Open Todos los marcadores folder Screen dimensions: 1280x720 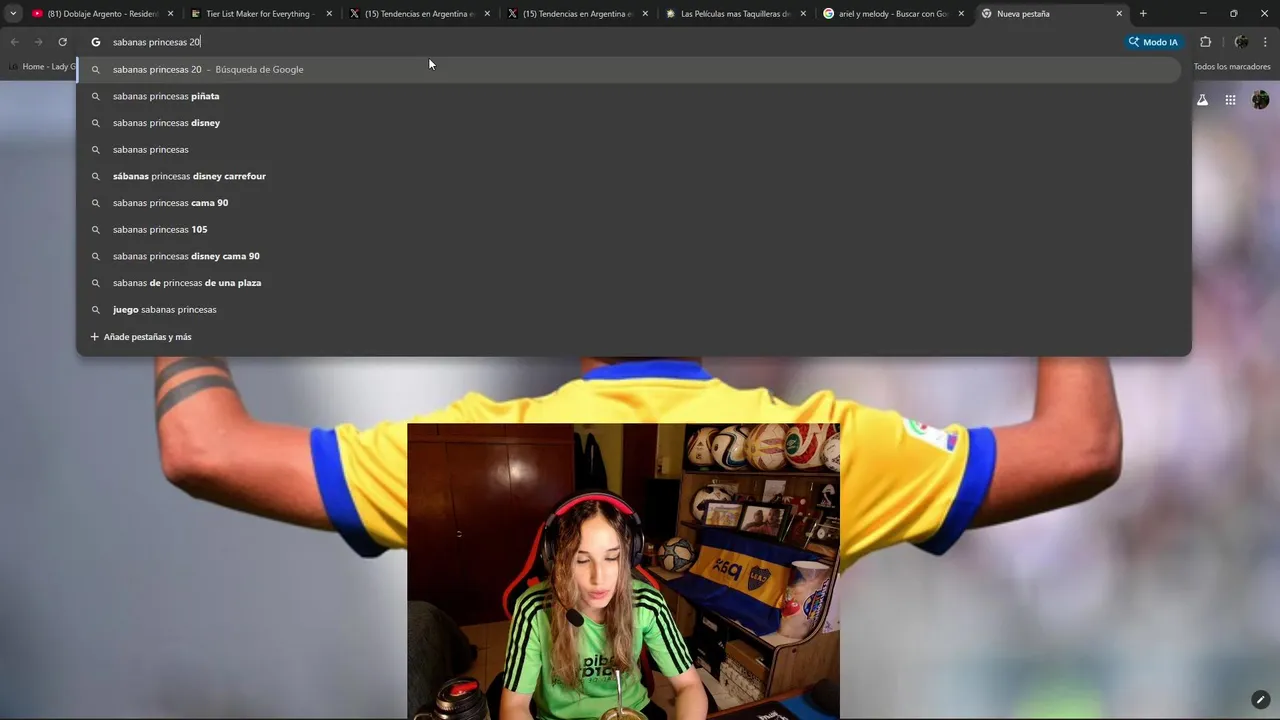1231,67
